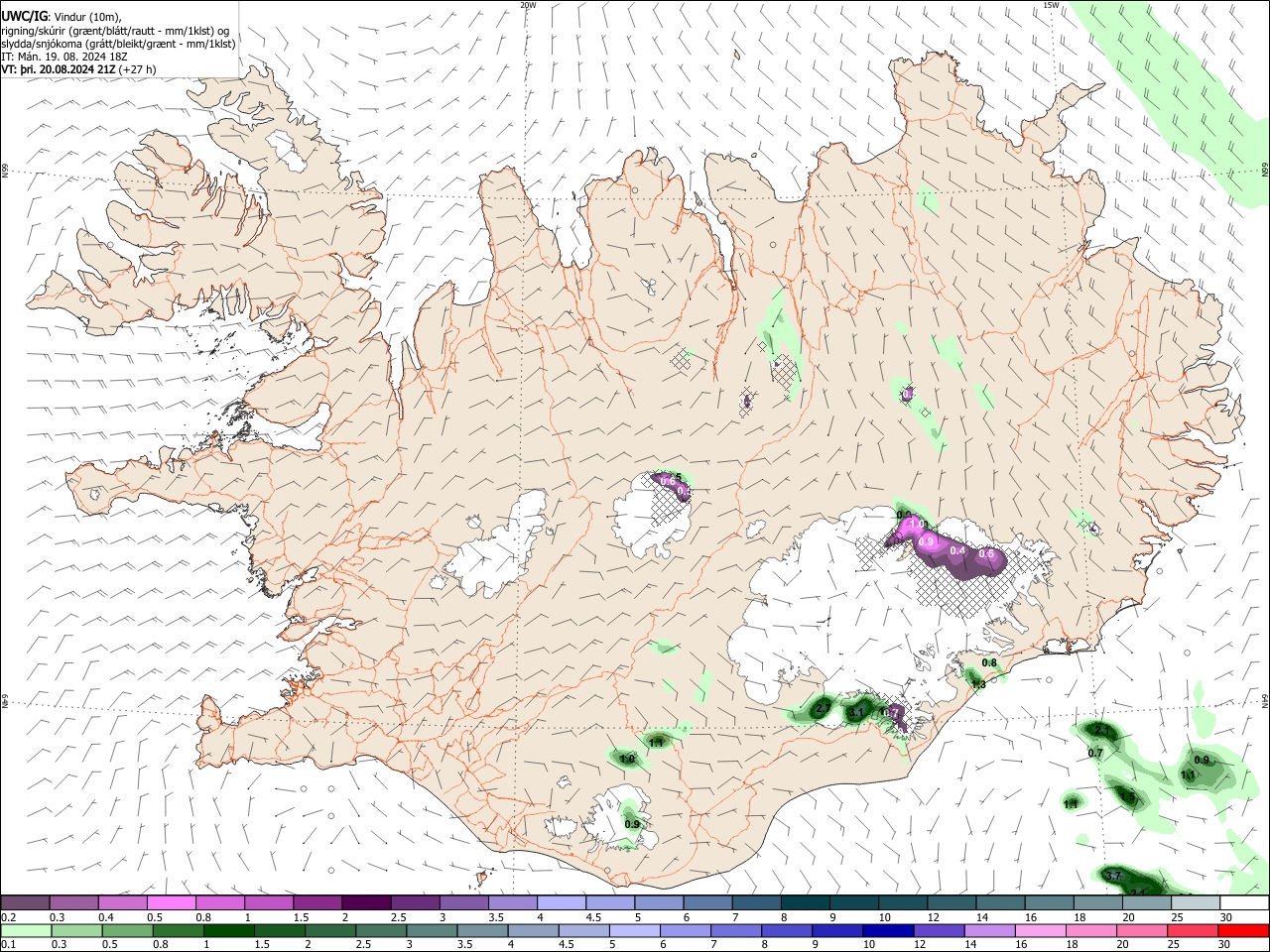Viewport: 1270px width, 952px height.
Task: Select the "rigning/skúrir (grænt/blátt/rautt" header line
Action: point(115,30)
